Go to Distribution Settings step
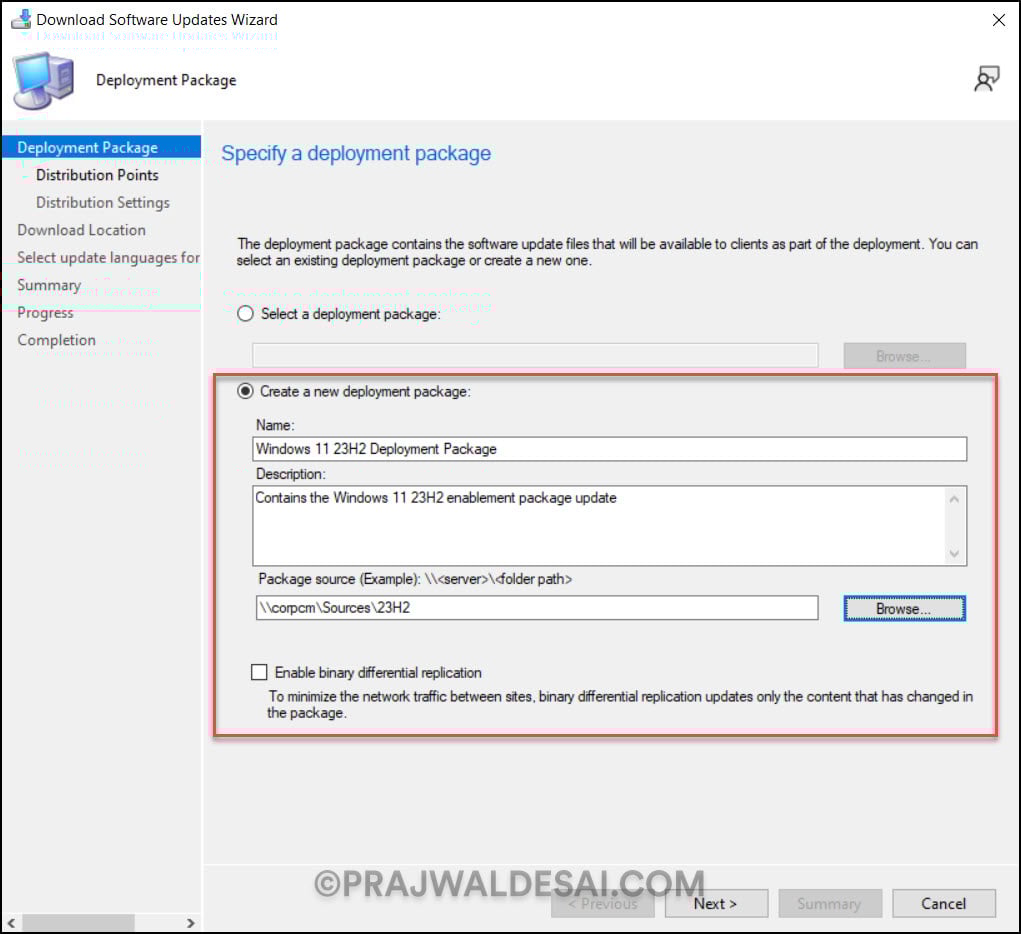Viewport: 1021px width, 934px height. tap(103, 203)
